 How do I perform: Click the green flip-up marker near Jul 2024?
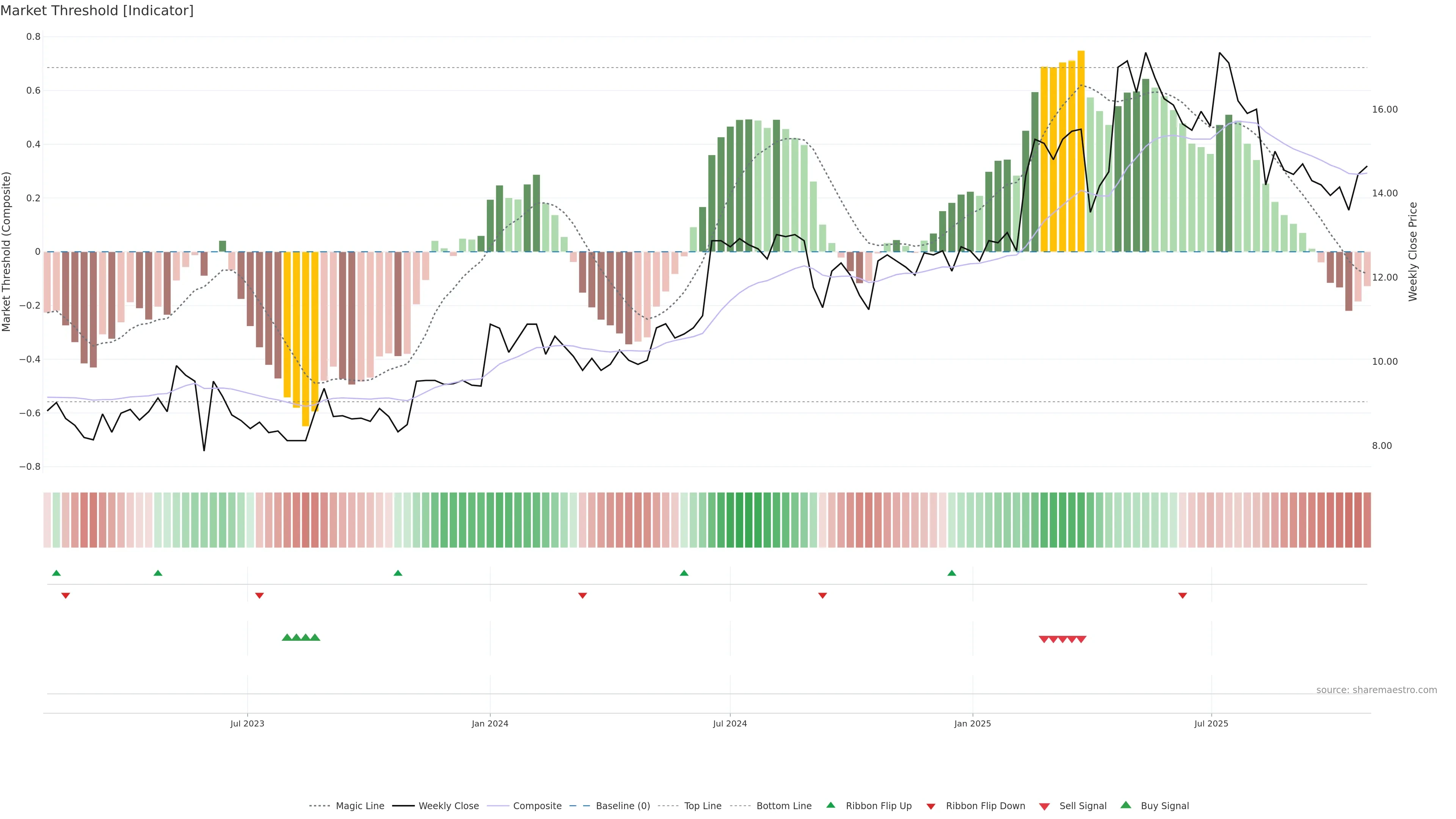(x=684, y=573)
